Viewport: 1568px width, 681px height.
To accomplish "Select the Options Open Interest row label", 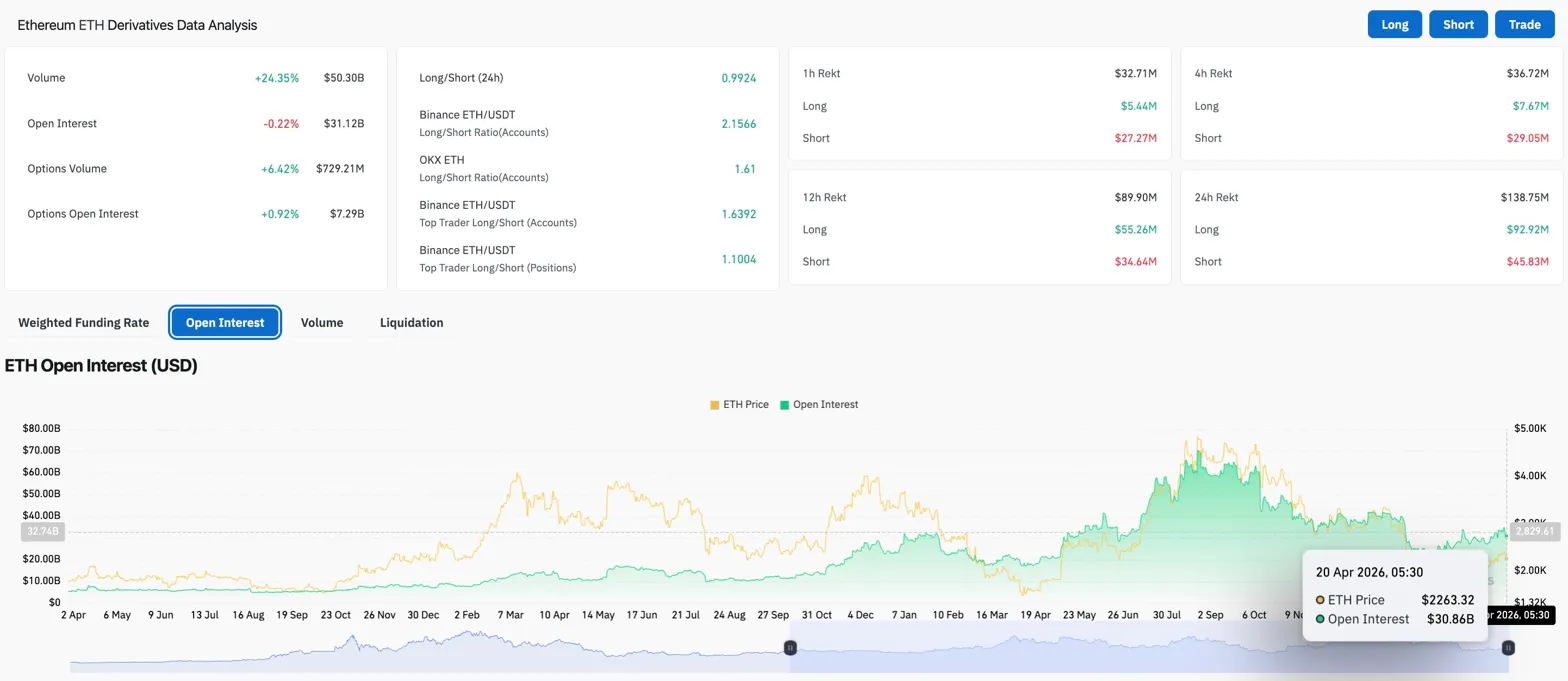I will point(83,214).
